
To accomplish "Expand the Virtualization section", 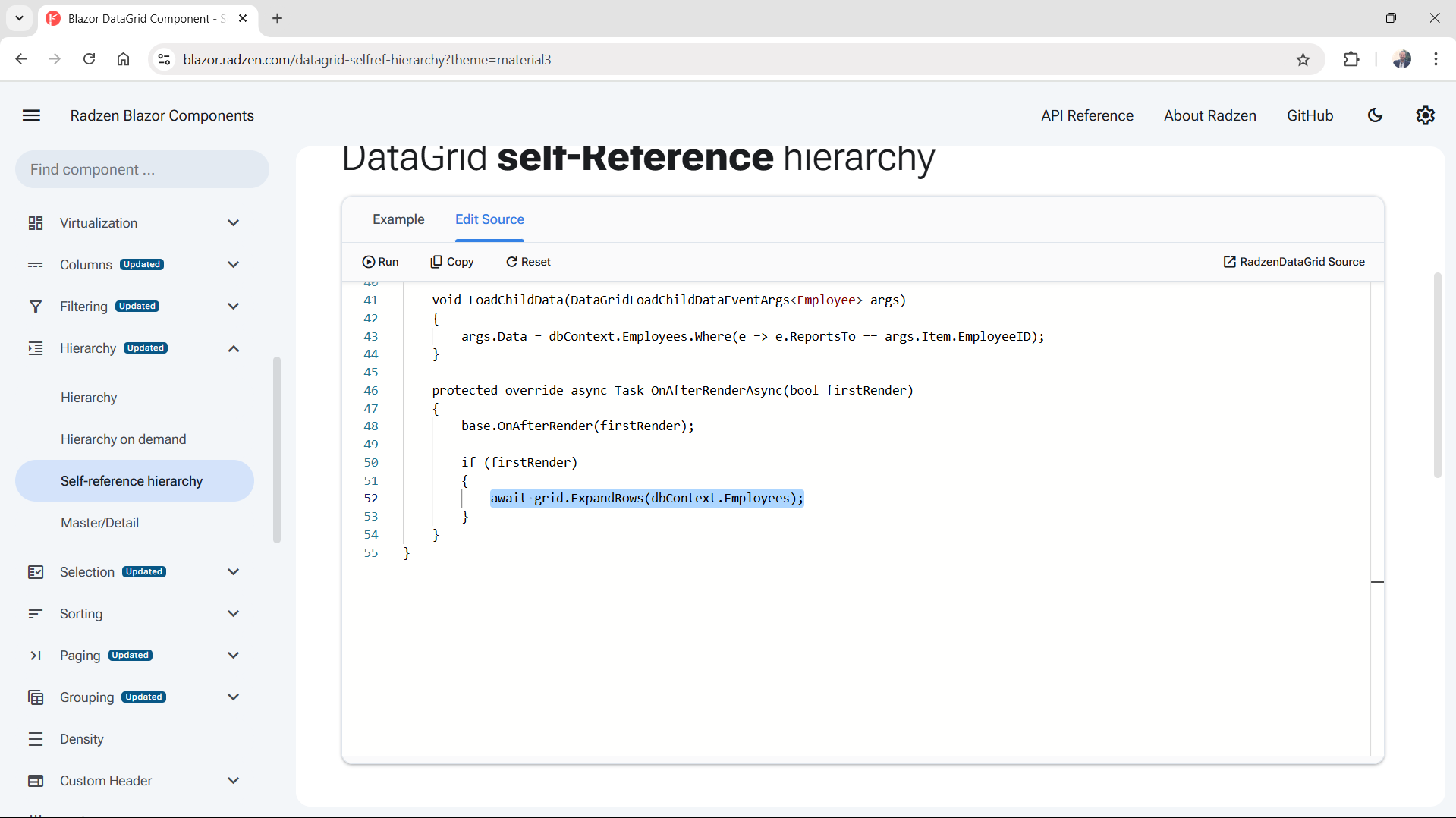I will tap(234, 223).
